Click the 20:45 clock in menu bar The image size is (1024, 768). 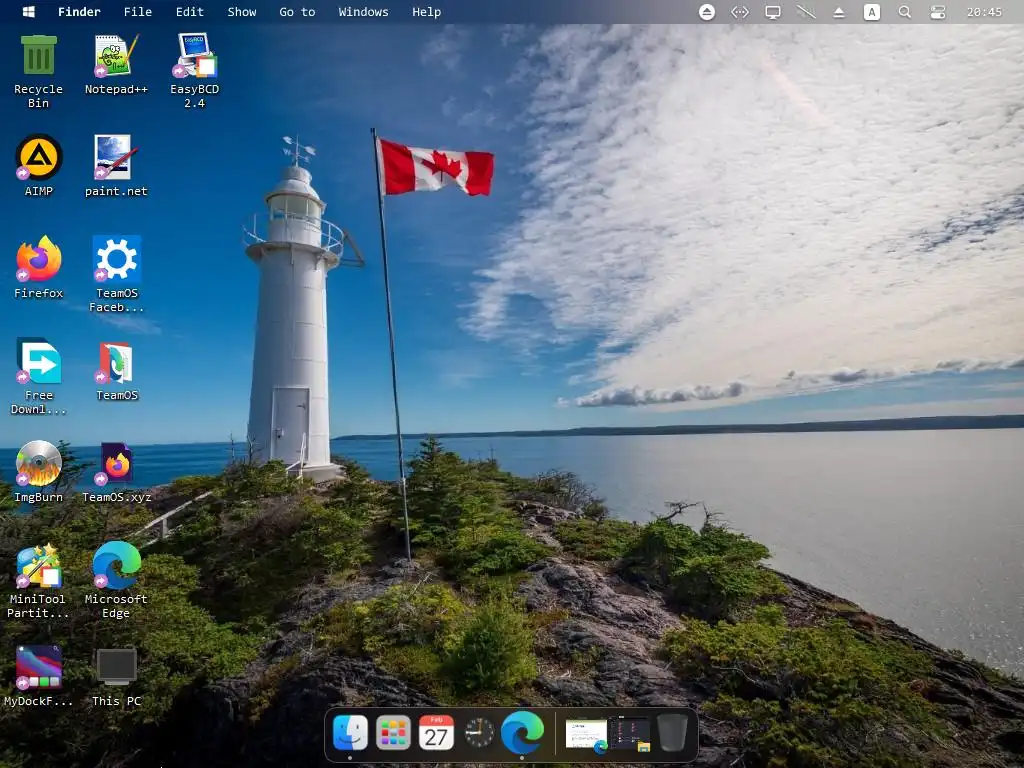pos(984,12)
